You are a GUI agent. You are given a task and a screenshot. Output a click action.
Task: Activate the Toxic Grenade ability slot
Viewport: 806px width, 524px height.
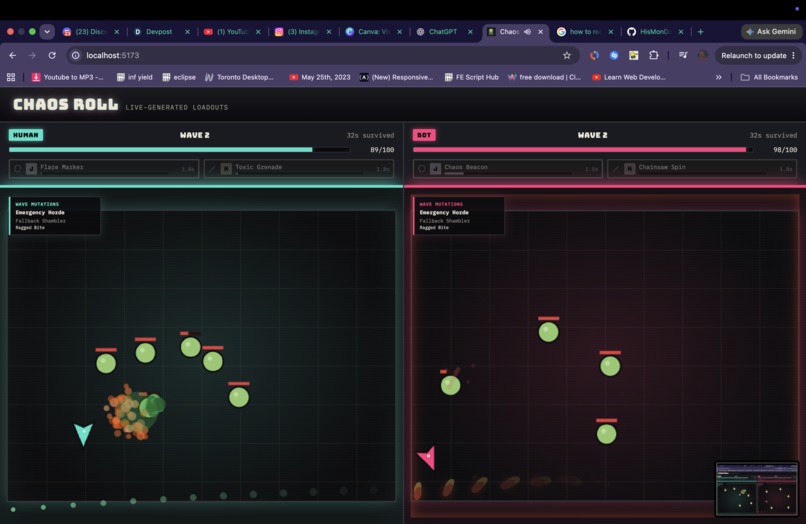(299, 168)
